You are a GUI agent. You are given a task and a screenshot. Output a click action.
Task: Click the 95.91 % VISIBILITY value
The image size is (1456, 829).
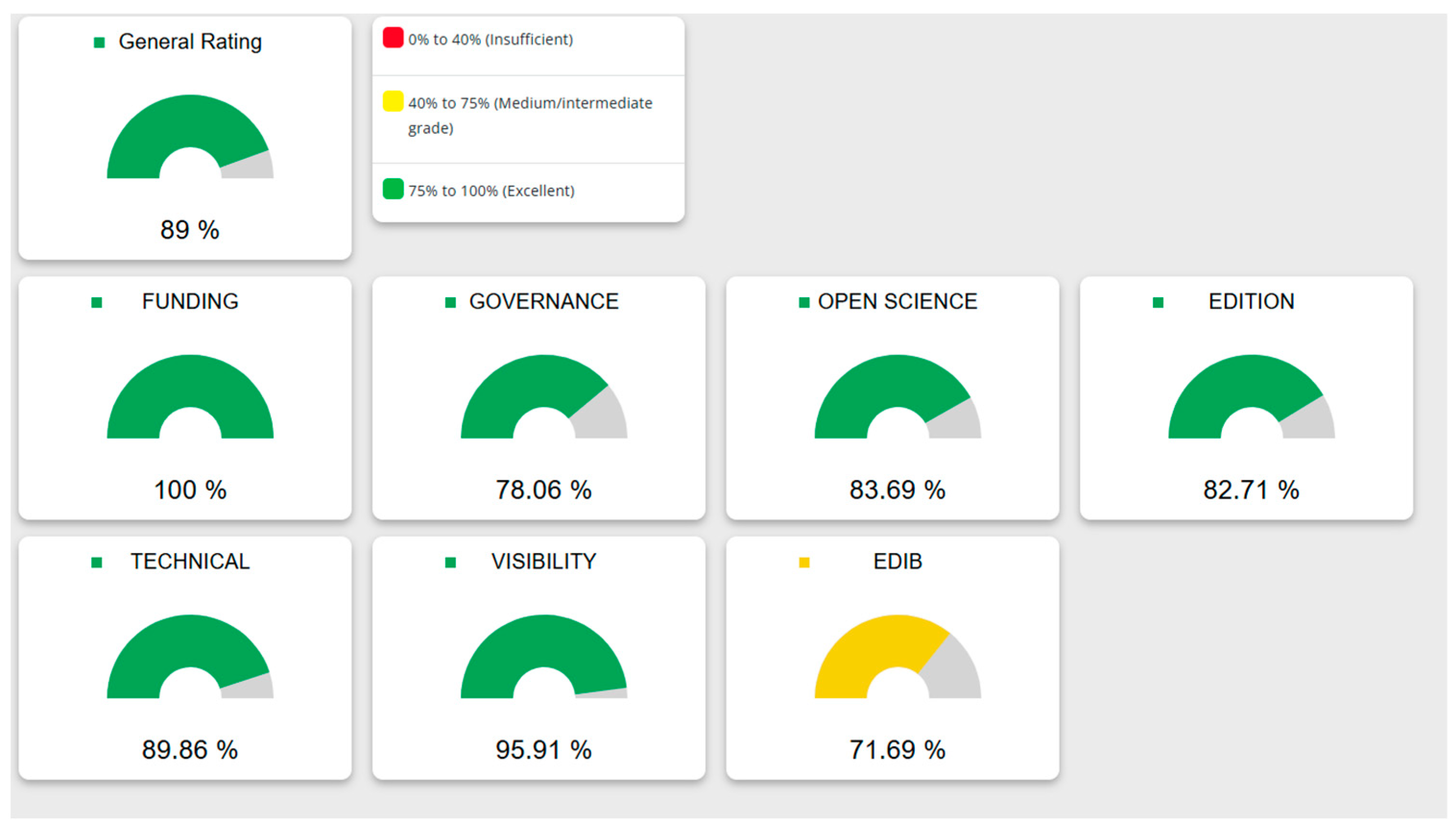(544, 749)
